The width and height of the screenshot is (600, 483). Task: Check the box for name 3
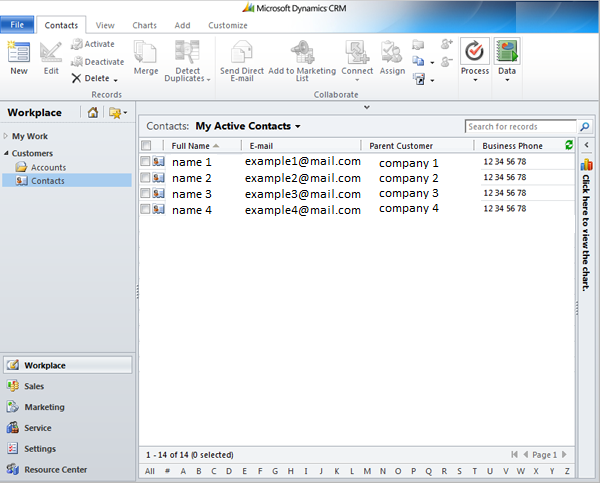pyautogui.click(x=145, y=193)
